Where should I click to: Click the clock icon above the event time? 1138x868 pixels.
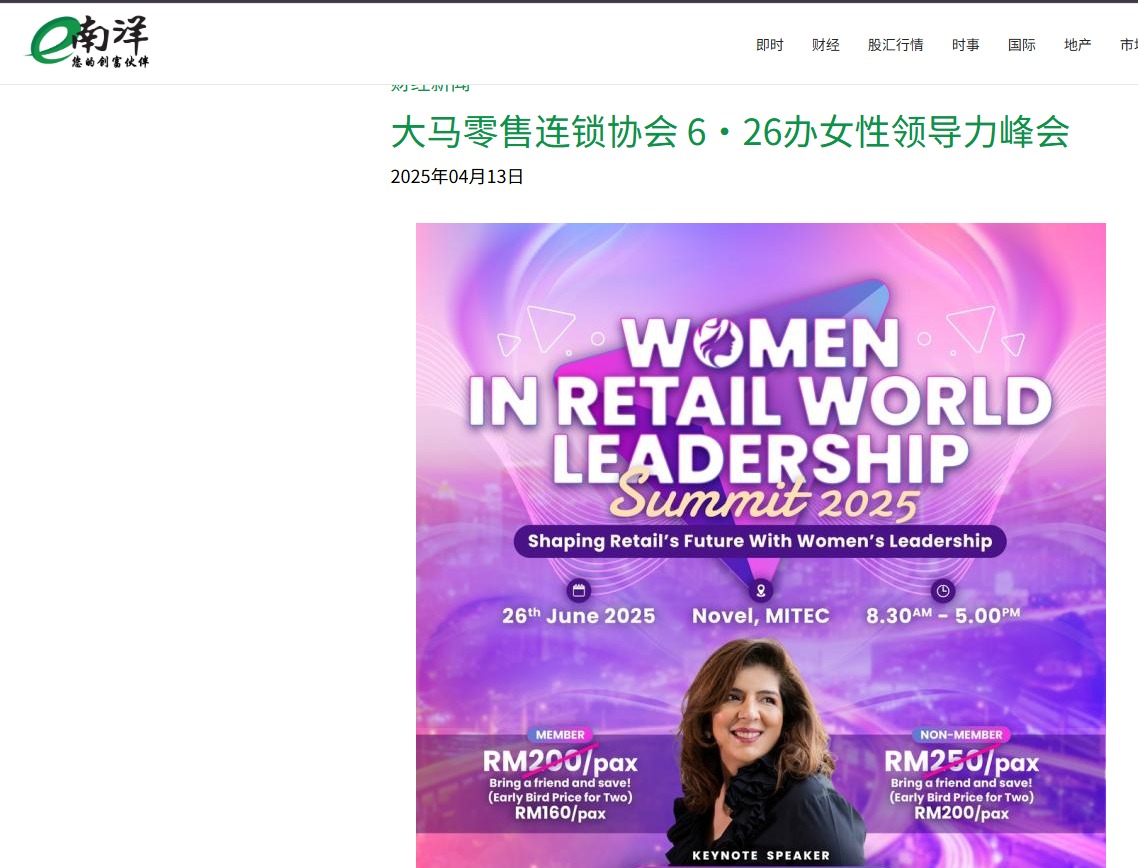click(x=942, y=590)
